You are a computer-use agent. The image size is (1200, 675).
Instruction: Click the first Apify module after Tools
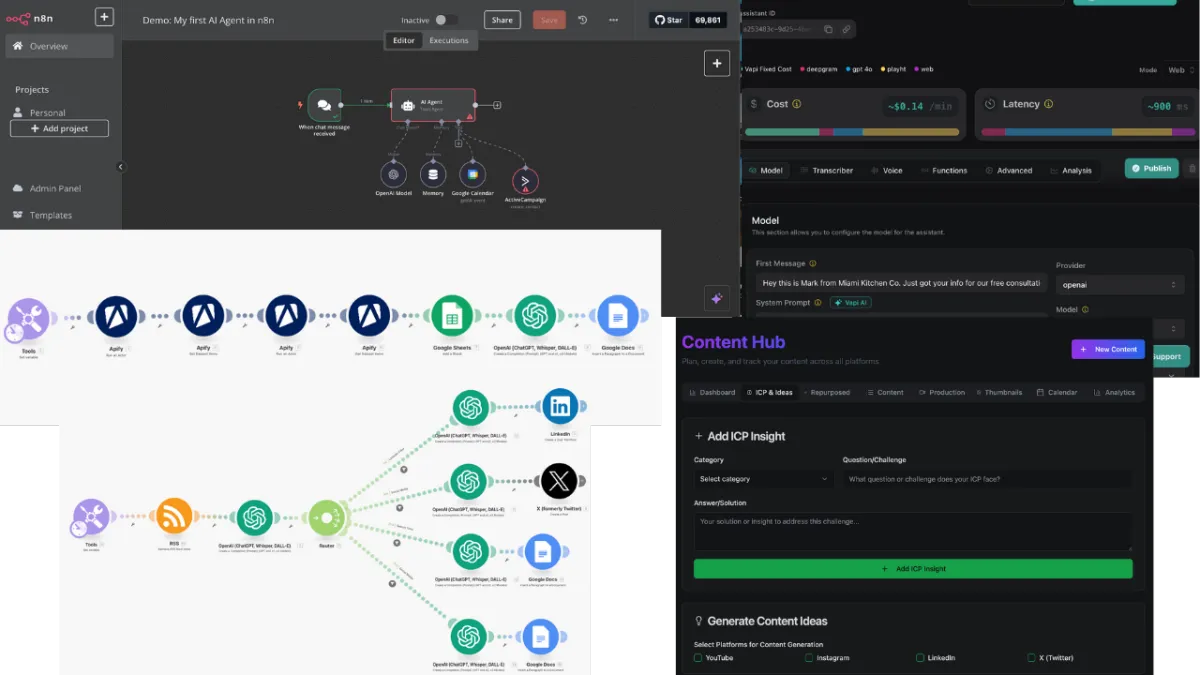[x=118, y=317]
